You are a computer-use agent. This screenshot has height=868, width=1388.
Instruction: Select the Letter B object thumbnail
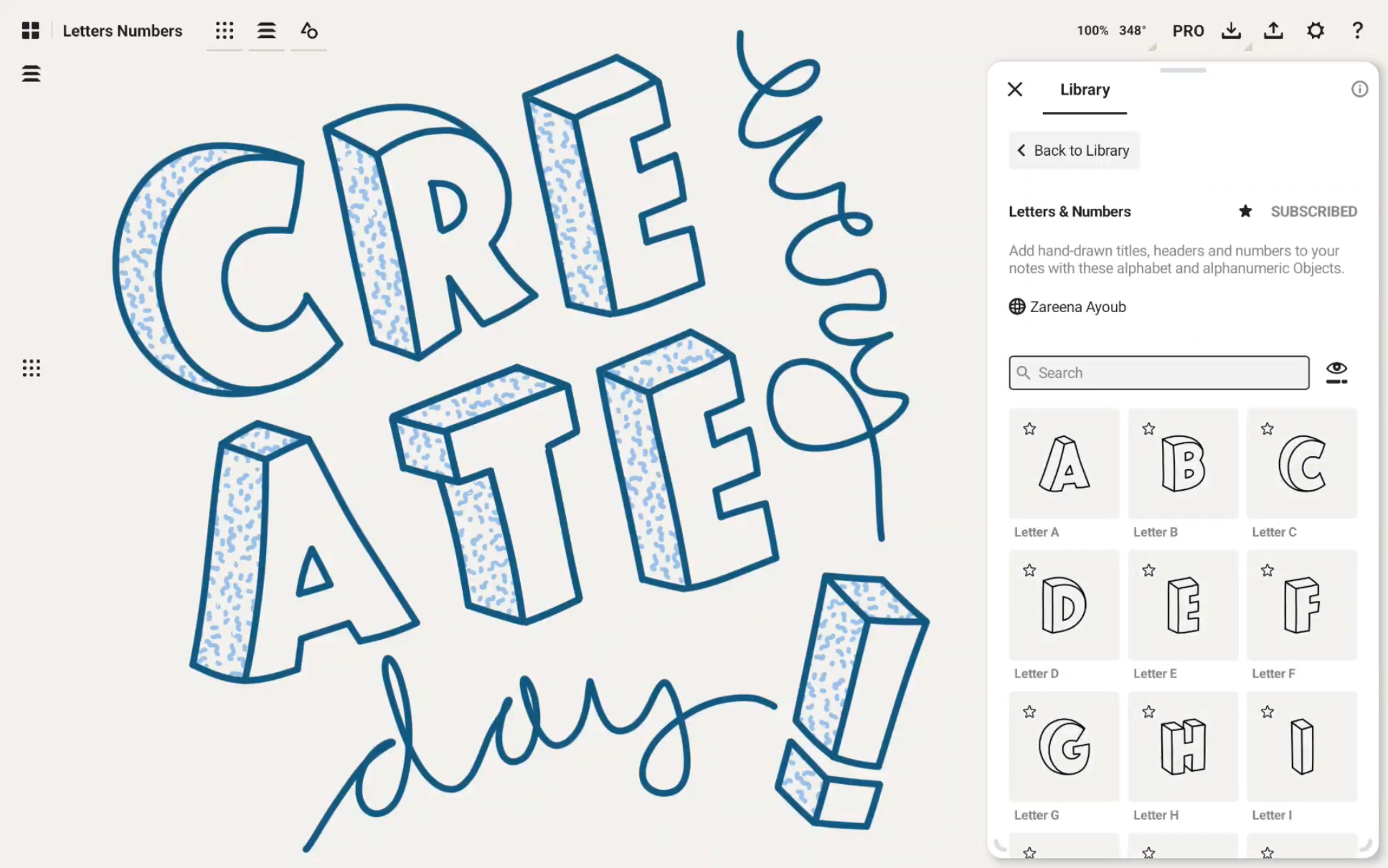pyautogui.click(x=1183, y=463)
